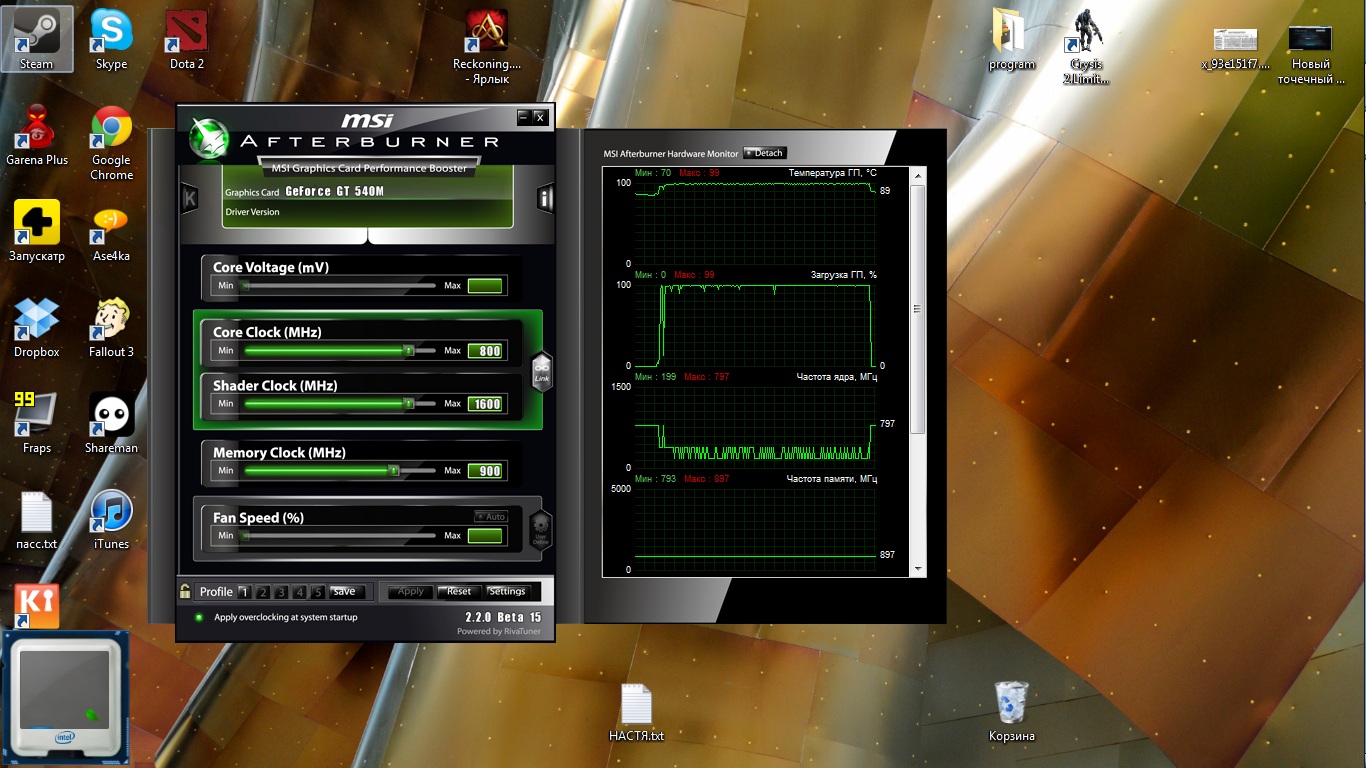Click the Shader Clock slider handle
The image size is (1366, 768).
(408, 403)
